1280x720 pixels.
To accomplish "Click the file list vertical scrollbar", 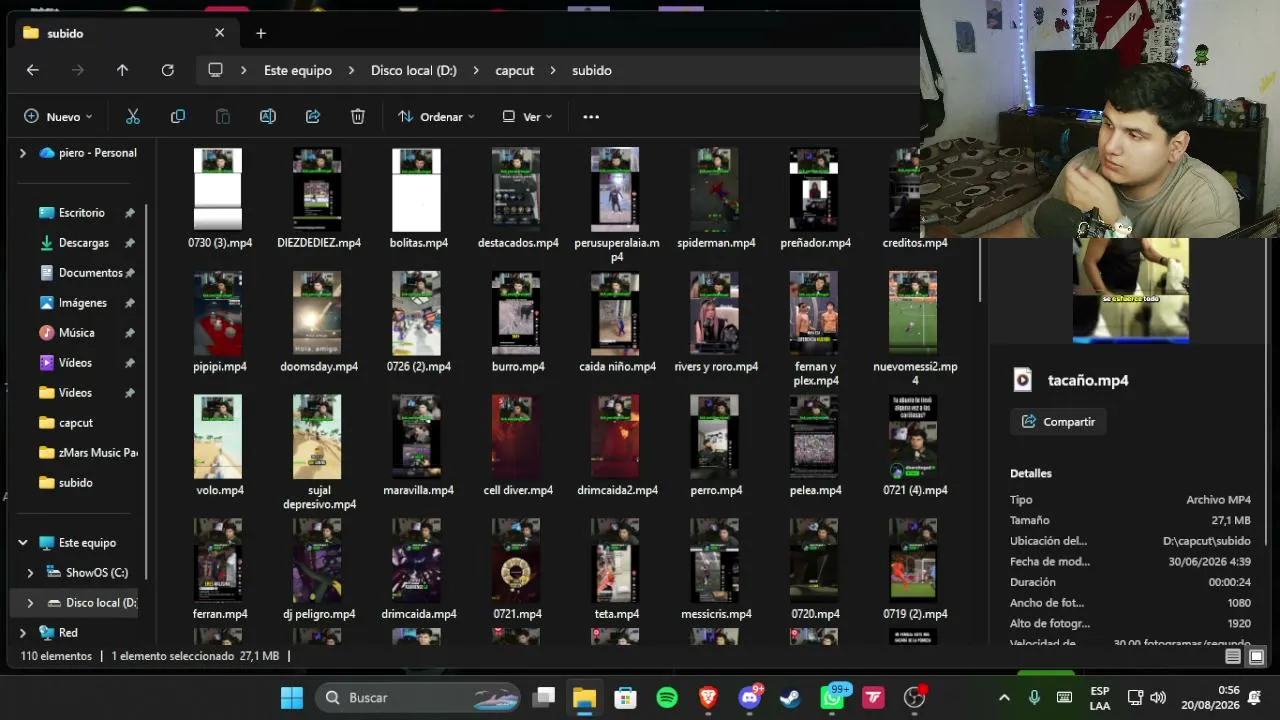I will pos(979,270).
